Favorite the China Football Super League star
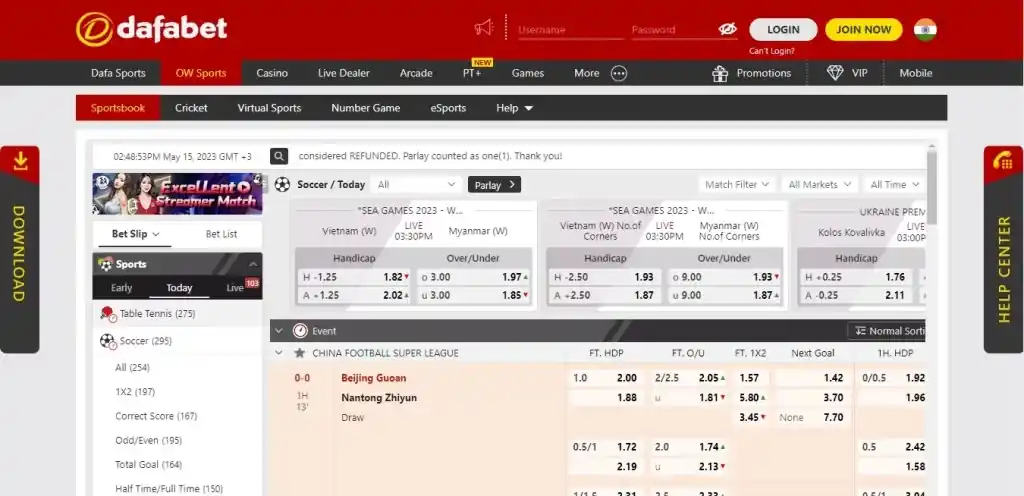This screenshot has height=496, width=1024. [x=299, y=353]
